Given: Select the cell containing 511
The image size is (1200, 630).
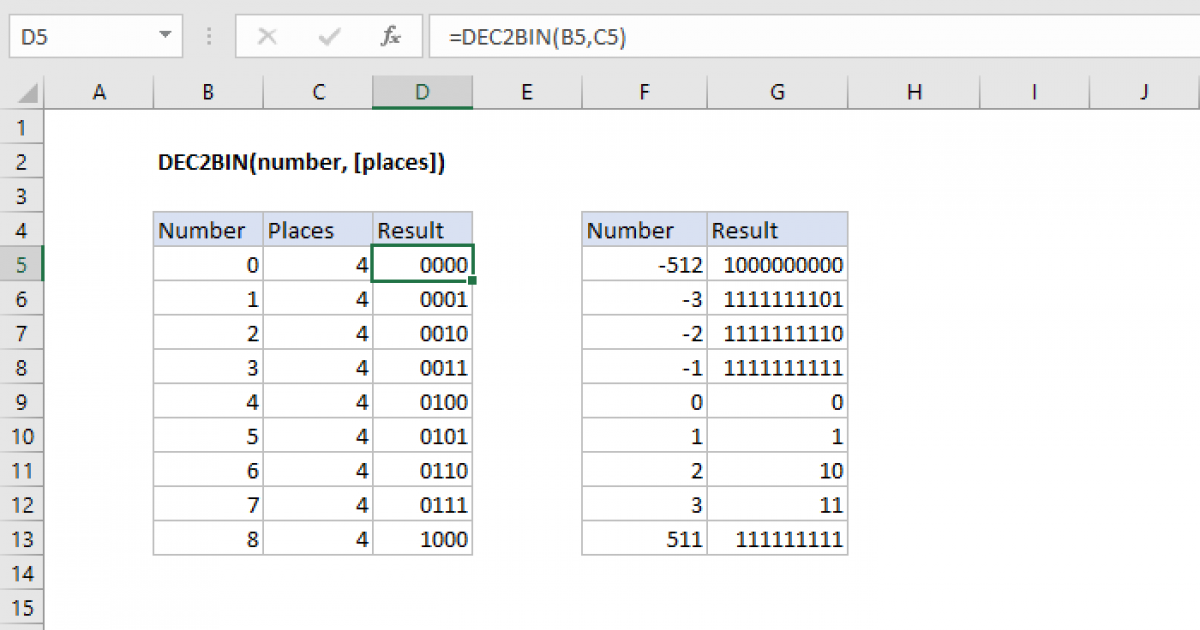Looking at the screenshot, I should coord(643,539).
